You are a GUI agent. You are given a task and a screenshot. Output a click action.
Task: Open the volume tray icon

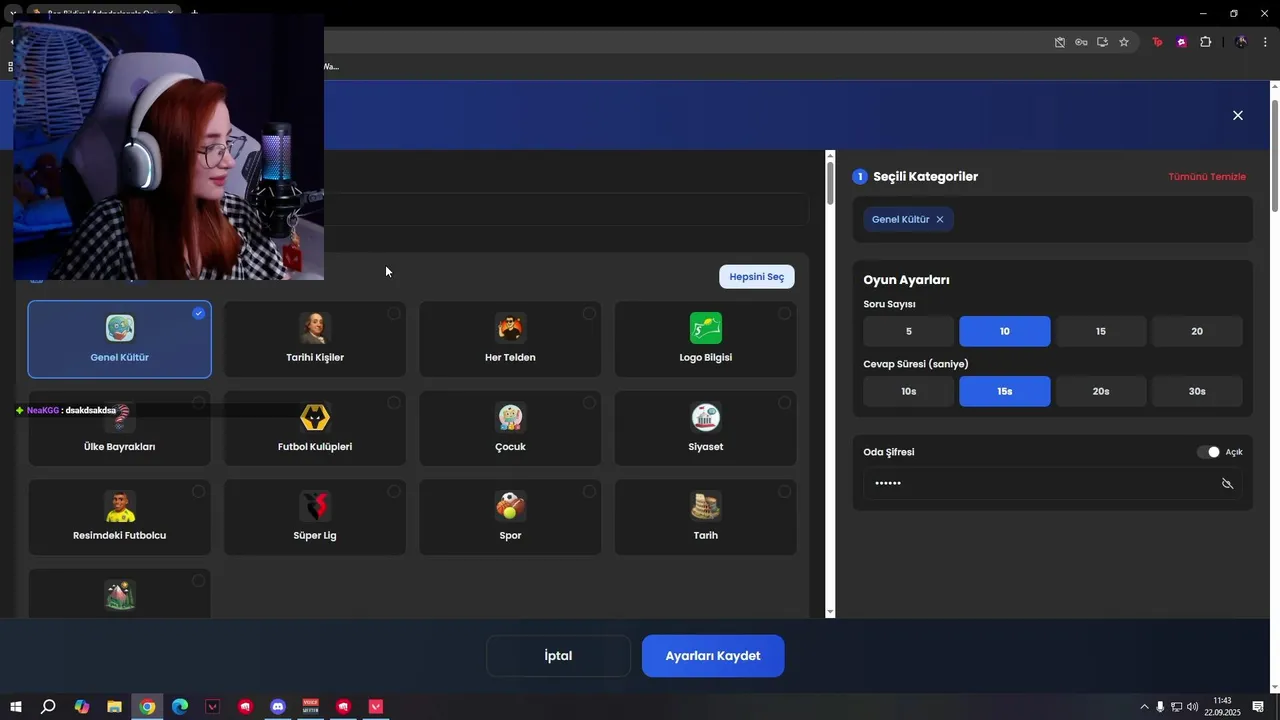[1192, 707]
